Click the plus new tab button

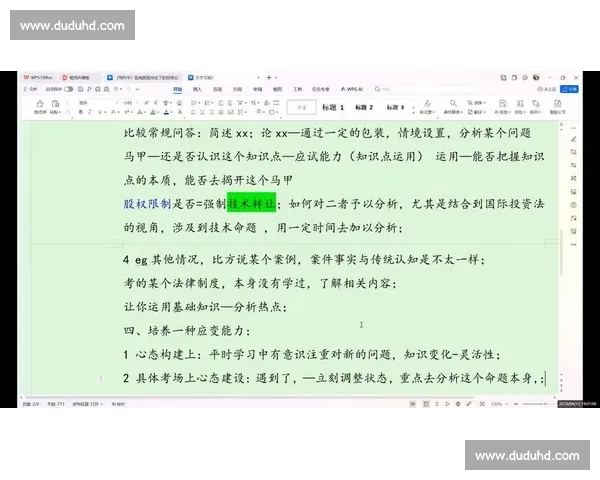(269, 78)
